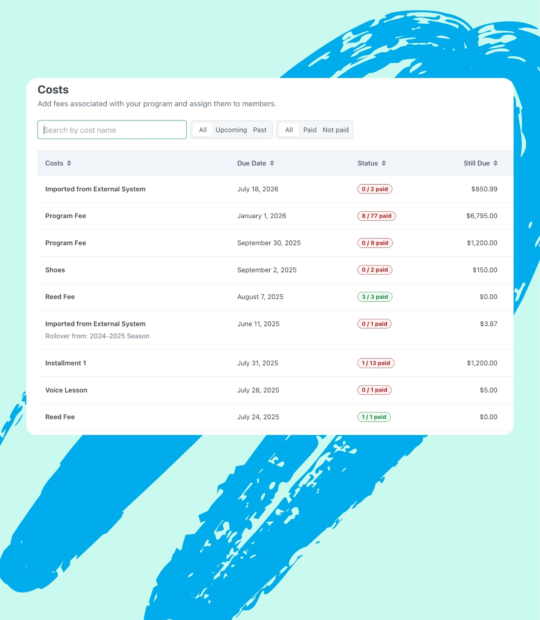Open the Shoes cost row
The width and height of the screenshot is (540, 620).
point(276,270)
